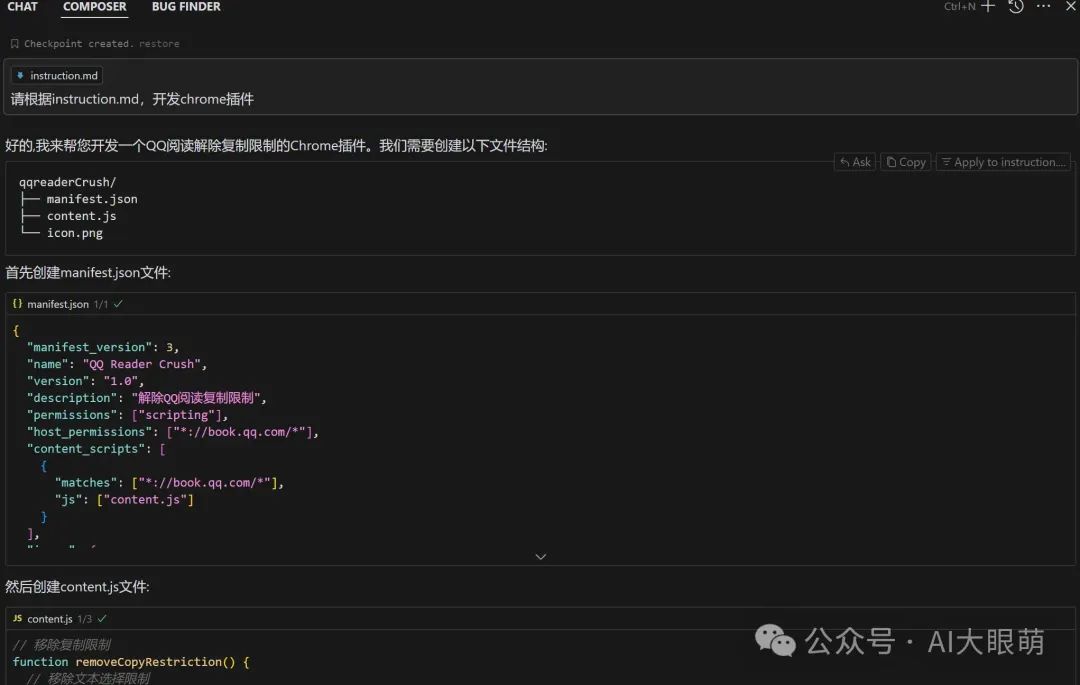The width and height of the screenshot is (1080, 685).
Task: Click the instruction.md file chip icon
Action: [20, 76]
